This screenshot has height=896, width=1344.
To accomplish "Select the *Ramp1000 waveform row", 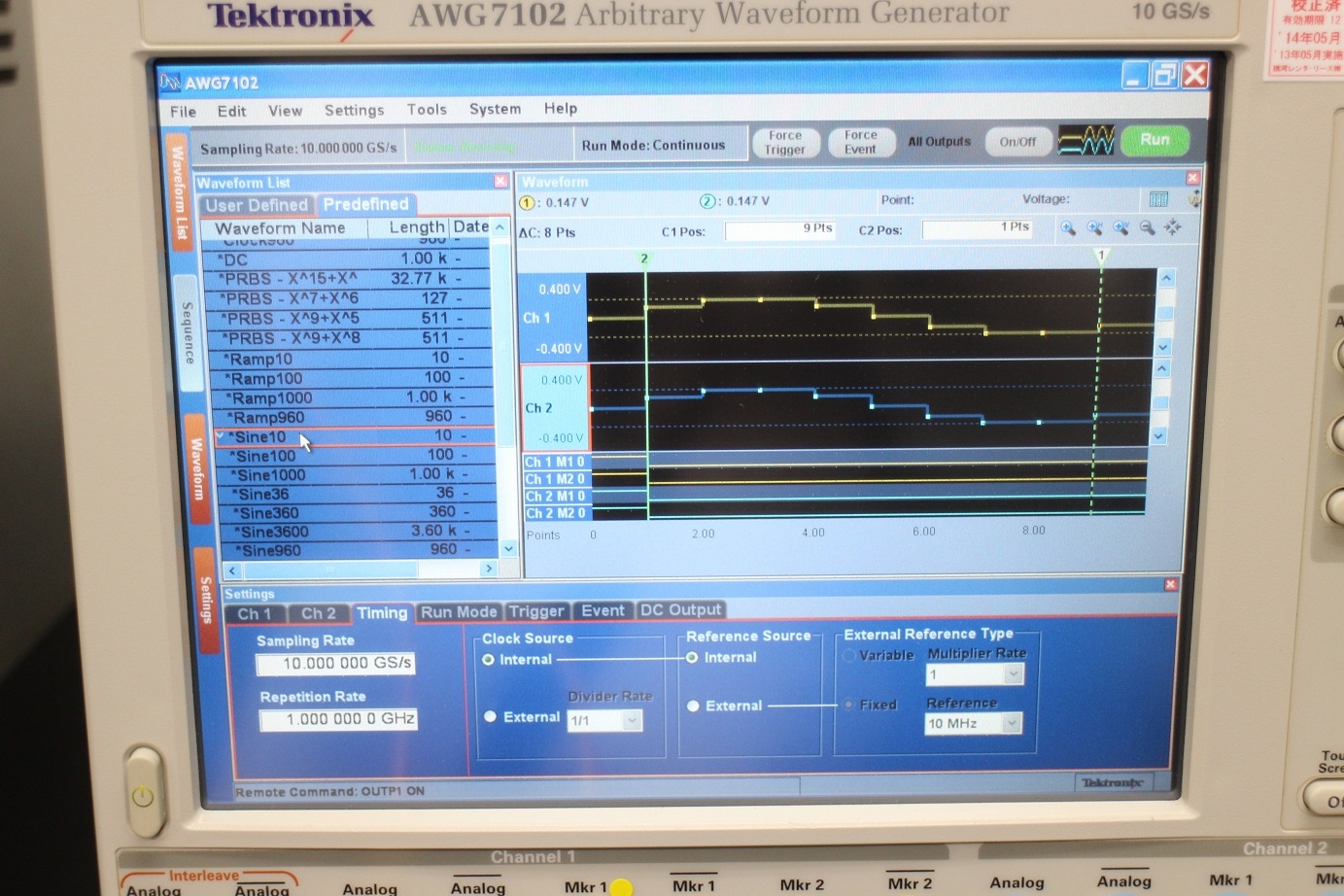I will (x=352, y=397).
